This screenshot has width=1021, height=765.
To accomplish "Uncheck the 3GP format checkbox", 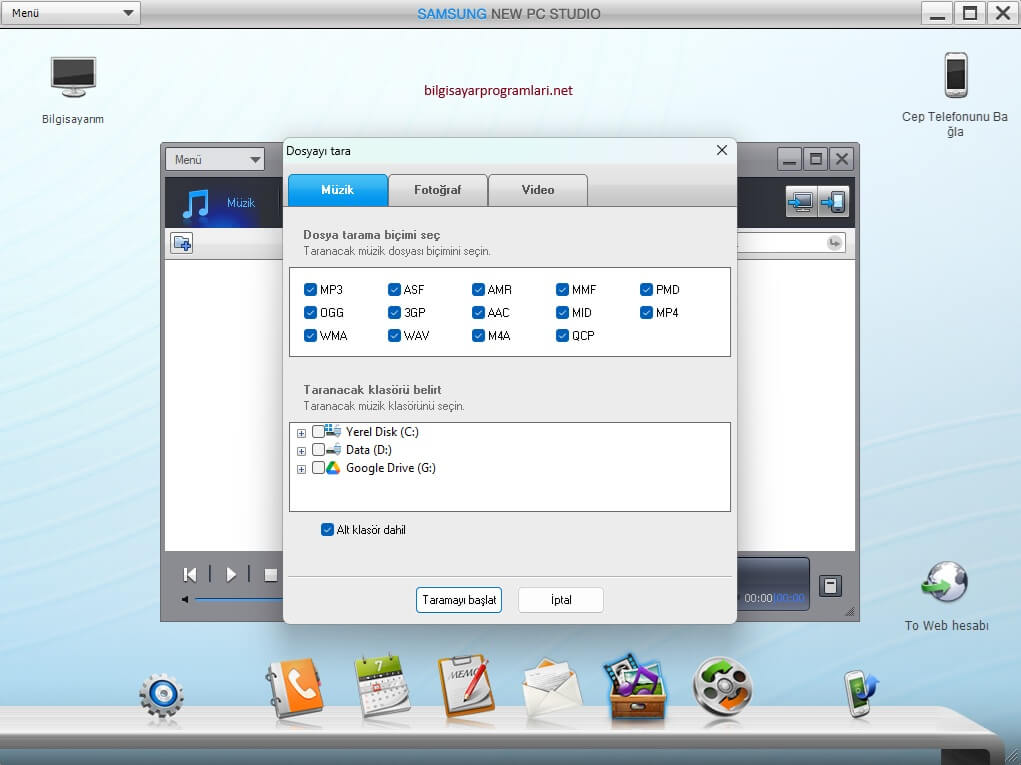I will [x=394, y=313].
